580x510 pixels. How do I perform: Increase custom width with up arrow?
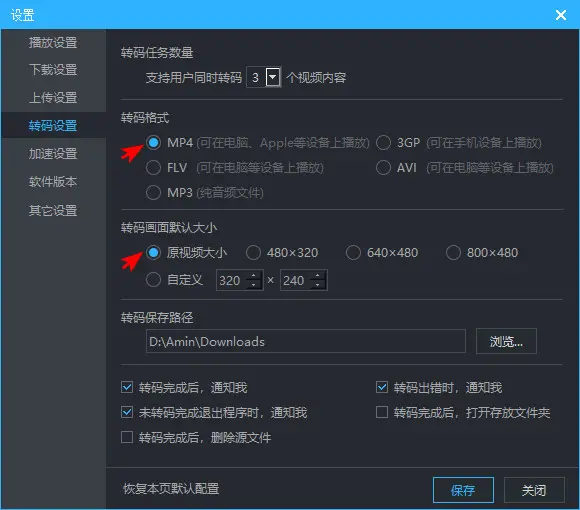click(254, 276)
